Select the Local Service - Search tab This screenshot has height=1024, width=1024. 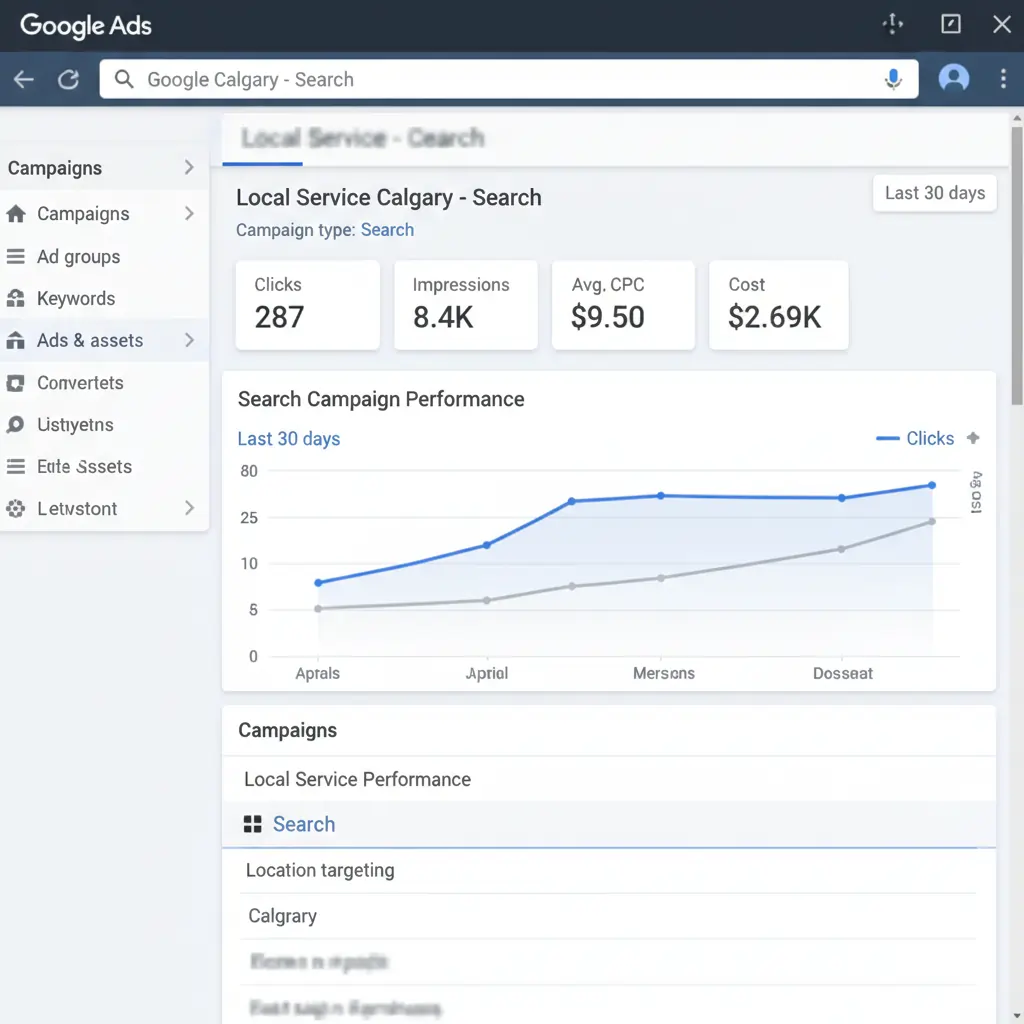pyautogui.click(x=362, y=138)
